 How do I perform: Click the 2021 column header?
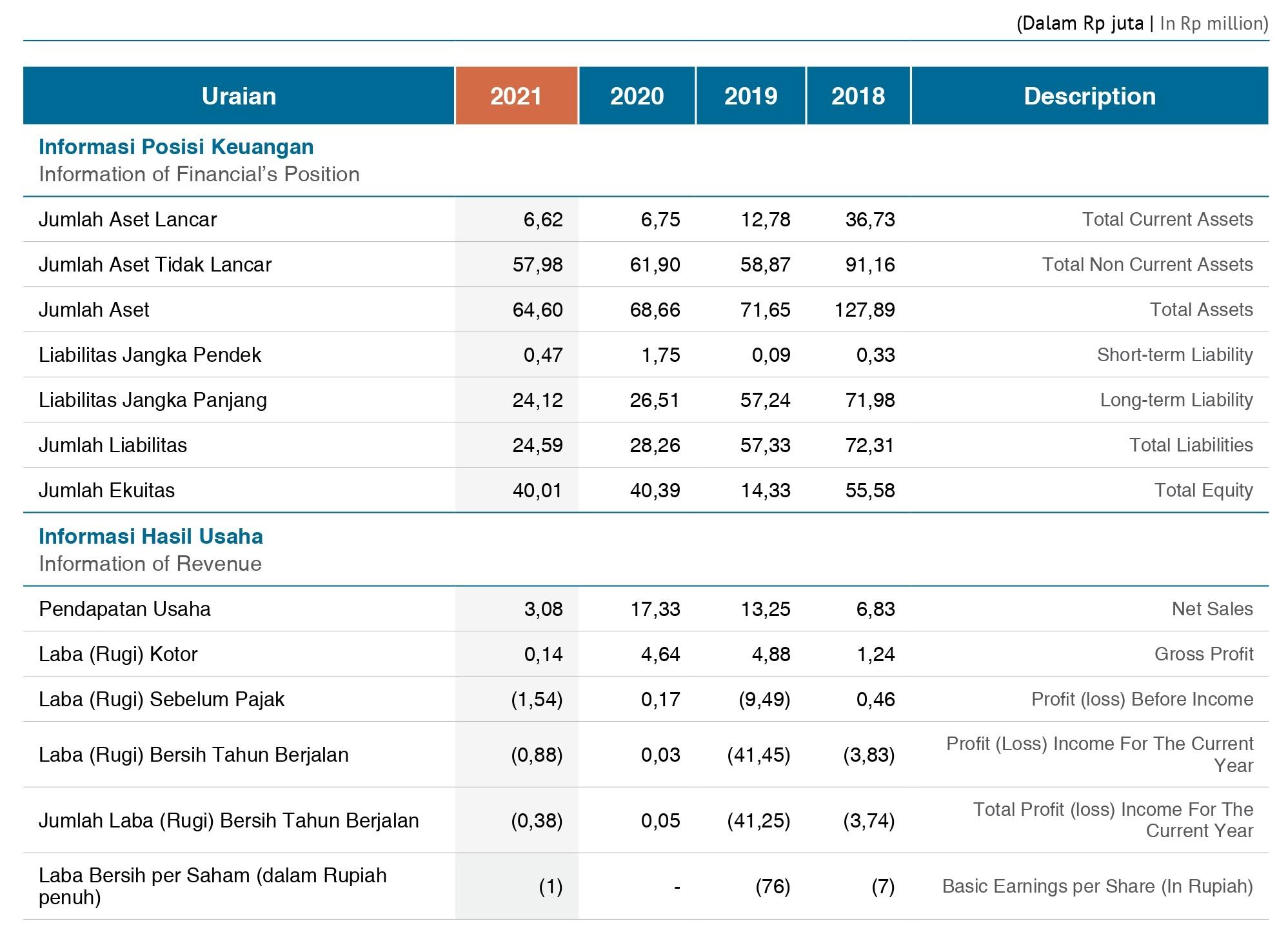pyautogui.click(x=516, y=95)
